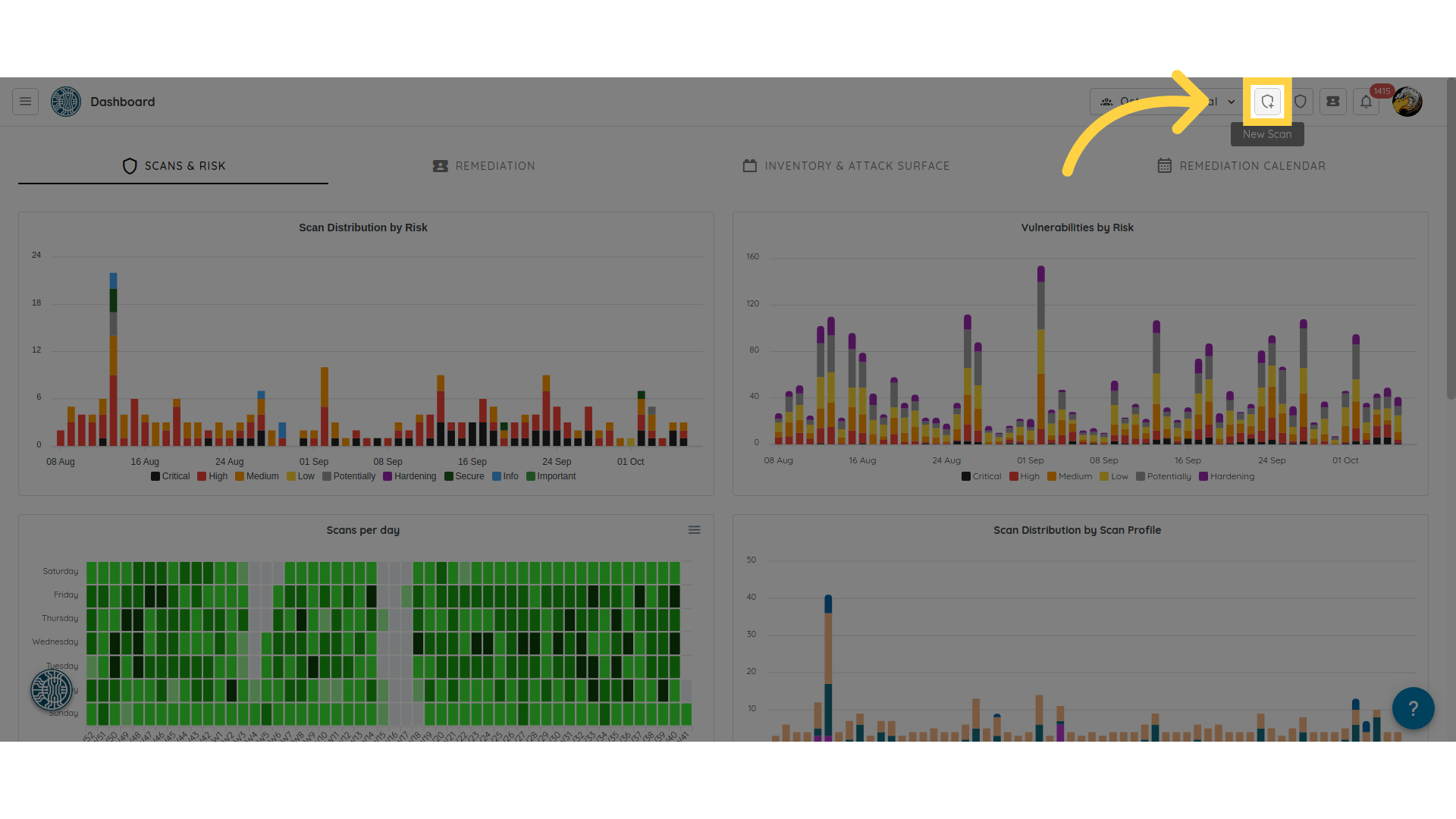Click 'Scan Distribution by Scan Profile' title
This screenshot has height=819, width=1456.
coord(1078,530)
